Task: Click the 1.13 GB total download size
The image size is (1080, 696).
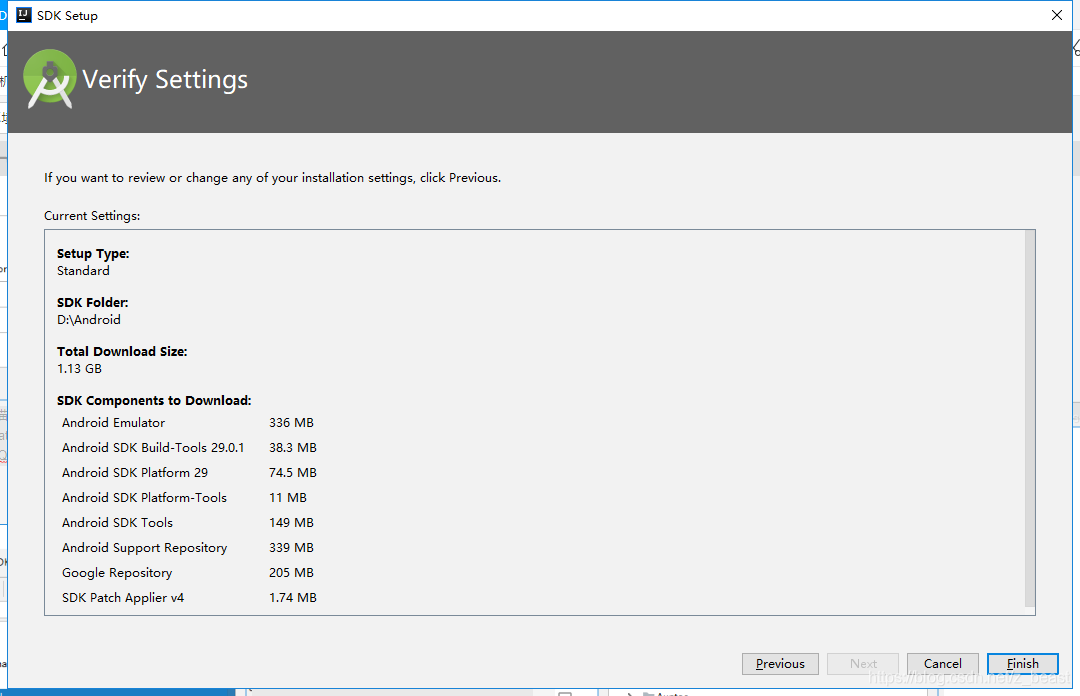Action: point(79,369)
